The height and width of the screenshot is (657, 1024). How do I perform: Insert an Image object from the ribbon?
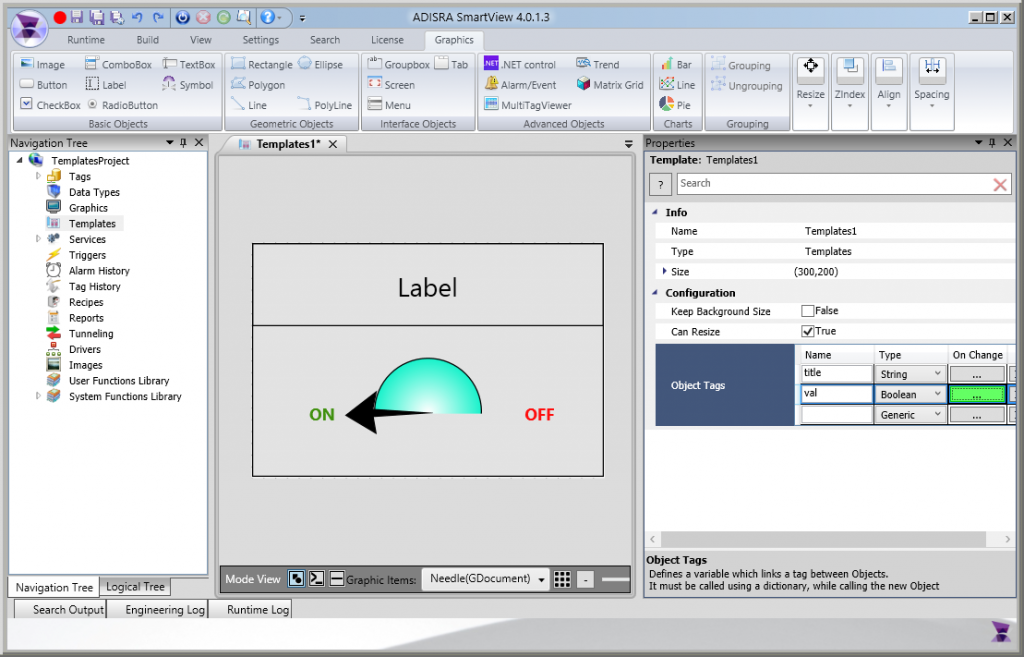click(42, 65)
